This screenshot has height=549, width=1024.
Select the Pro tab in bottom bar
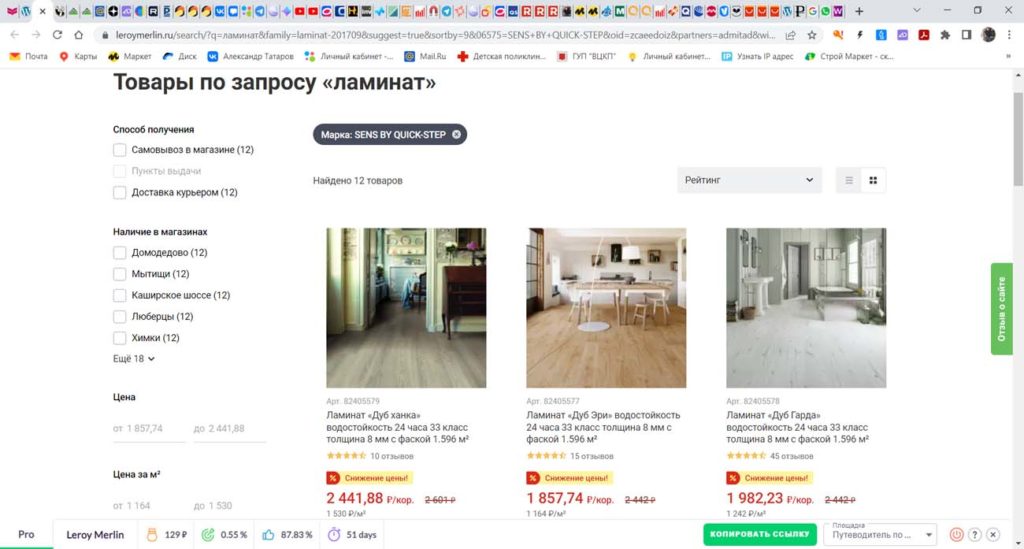point(26,534)
